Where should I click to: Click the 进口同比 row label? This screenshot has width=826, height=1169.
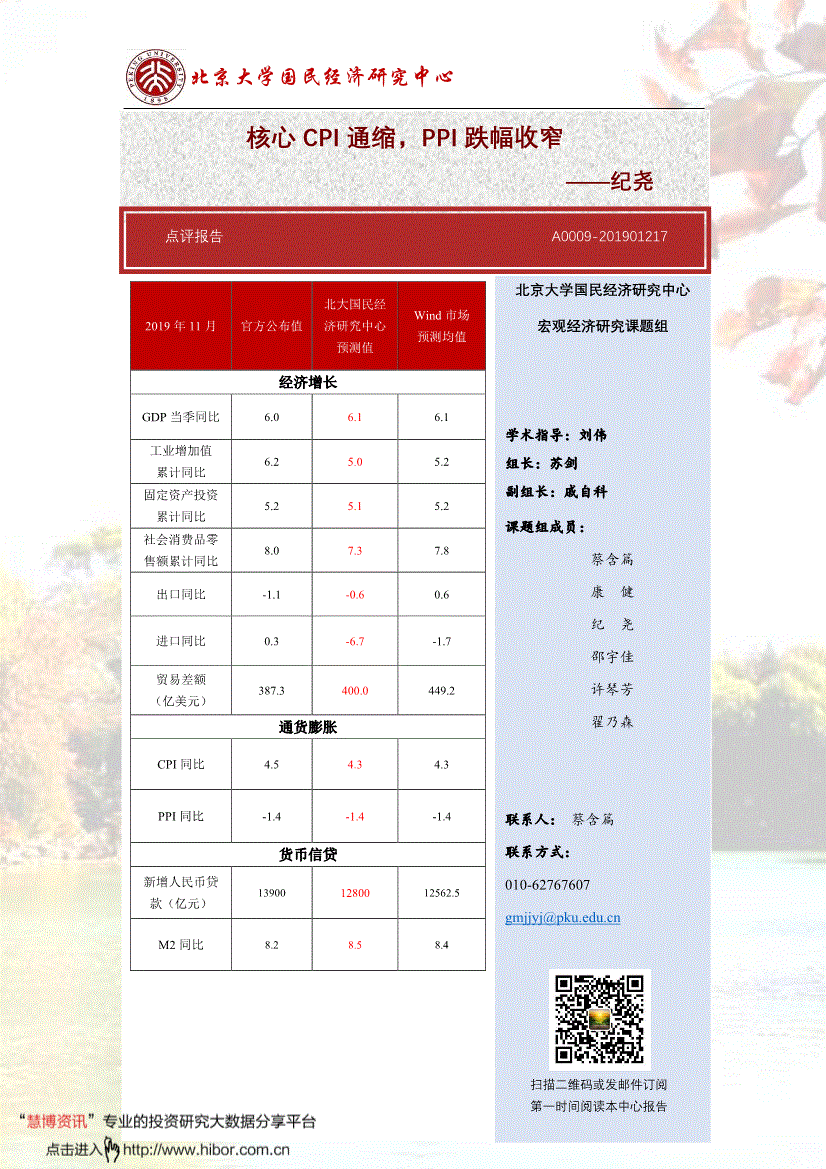180,640
